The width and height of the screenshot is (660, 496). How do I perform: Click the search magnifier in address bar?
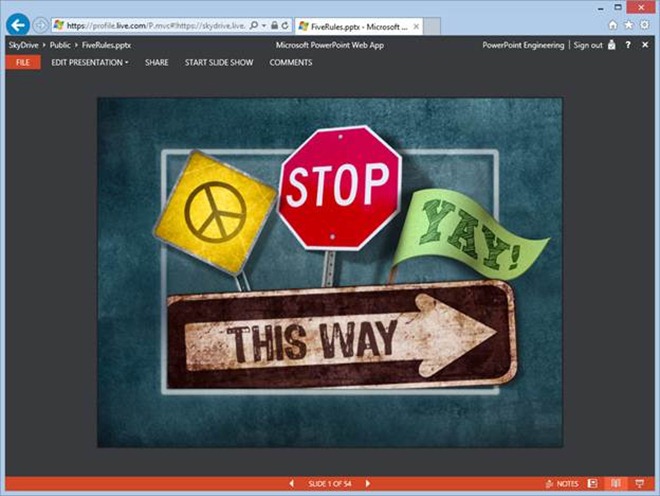point(254,26)
